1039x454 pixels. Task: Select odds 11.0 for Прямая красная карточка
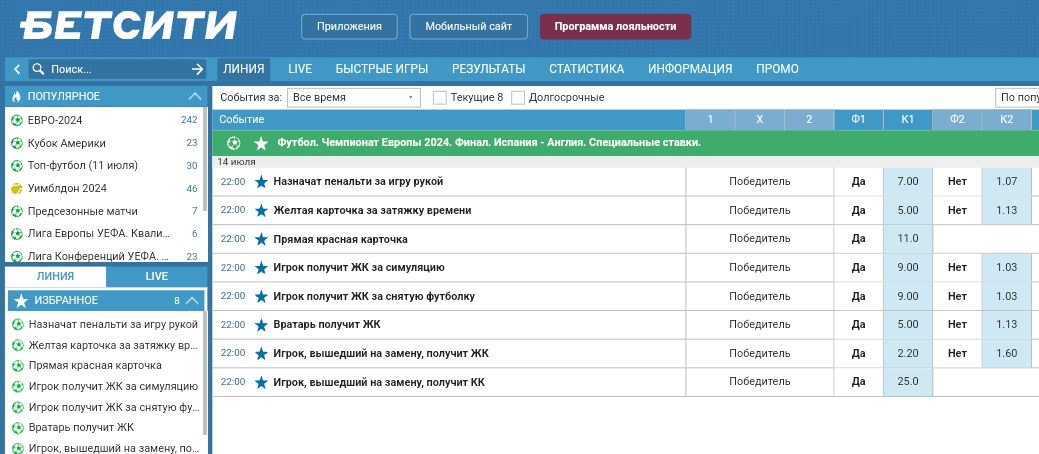(x=908, y=239)
